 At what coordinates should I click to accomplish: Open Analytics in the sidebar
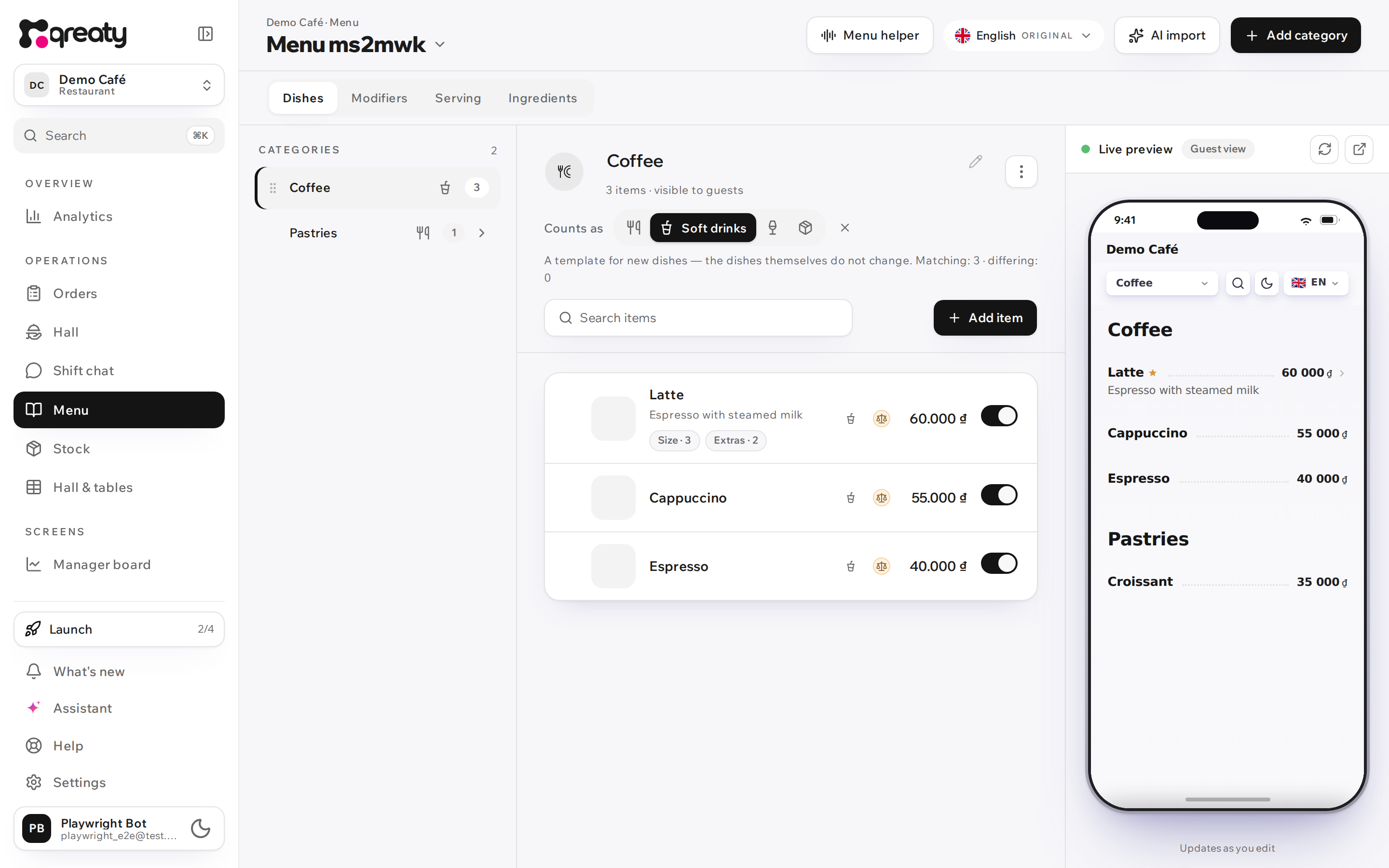tap(119, 217)
